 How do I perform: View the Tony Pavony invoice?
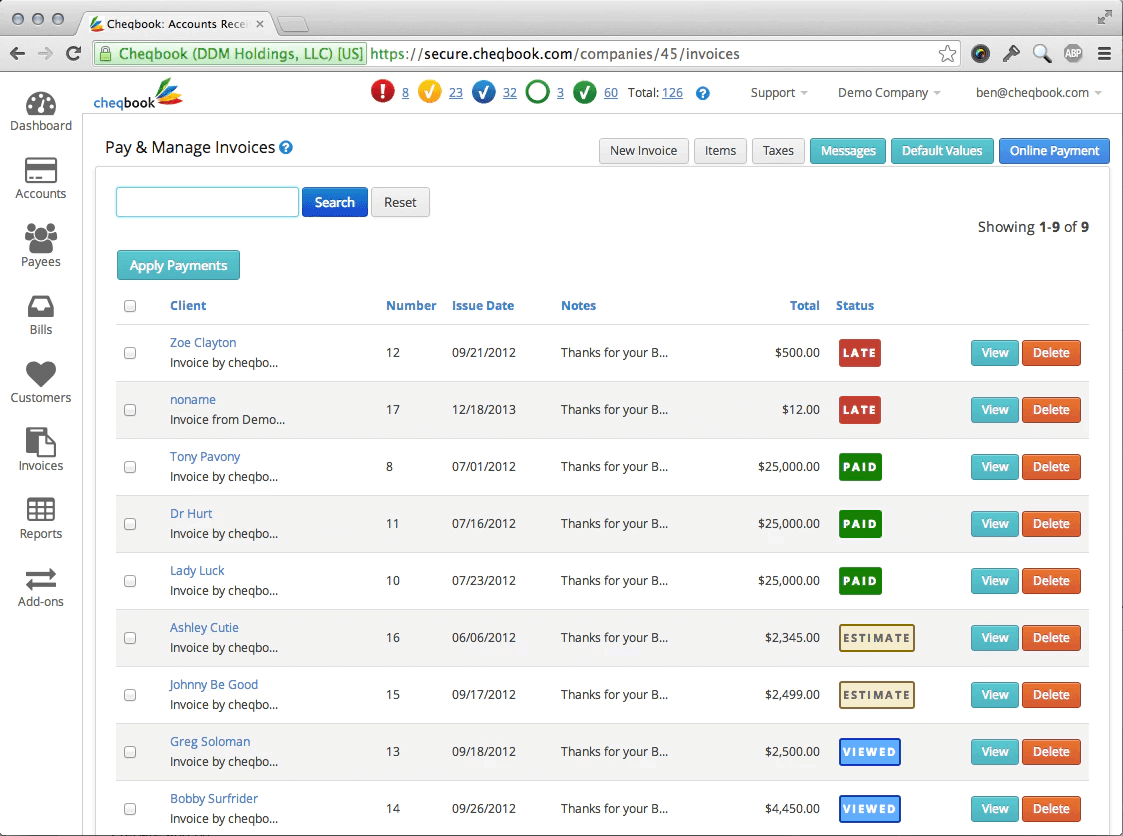click(994, 467)
